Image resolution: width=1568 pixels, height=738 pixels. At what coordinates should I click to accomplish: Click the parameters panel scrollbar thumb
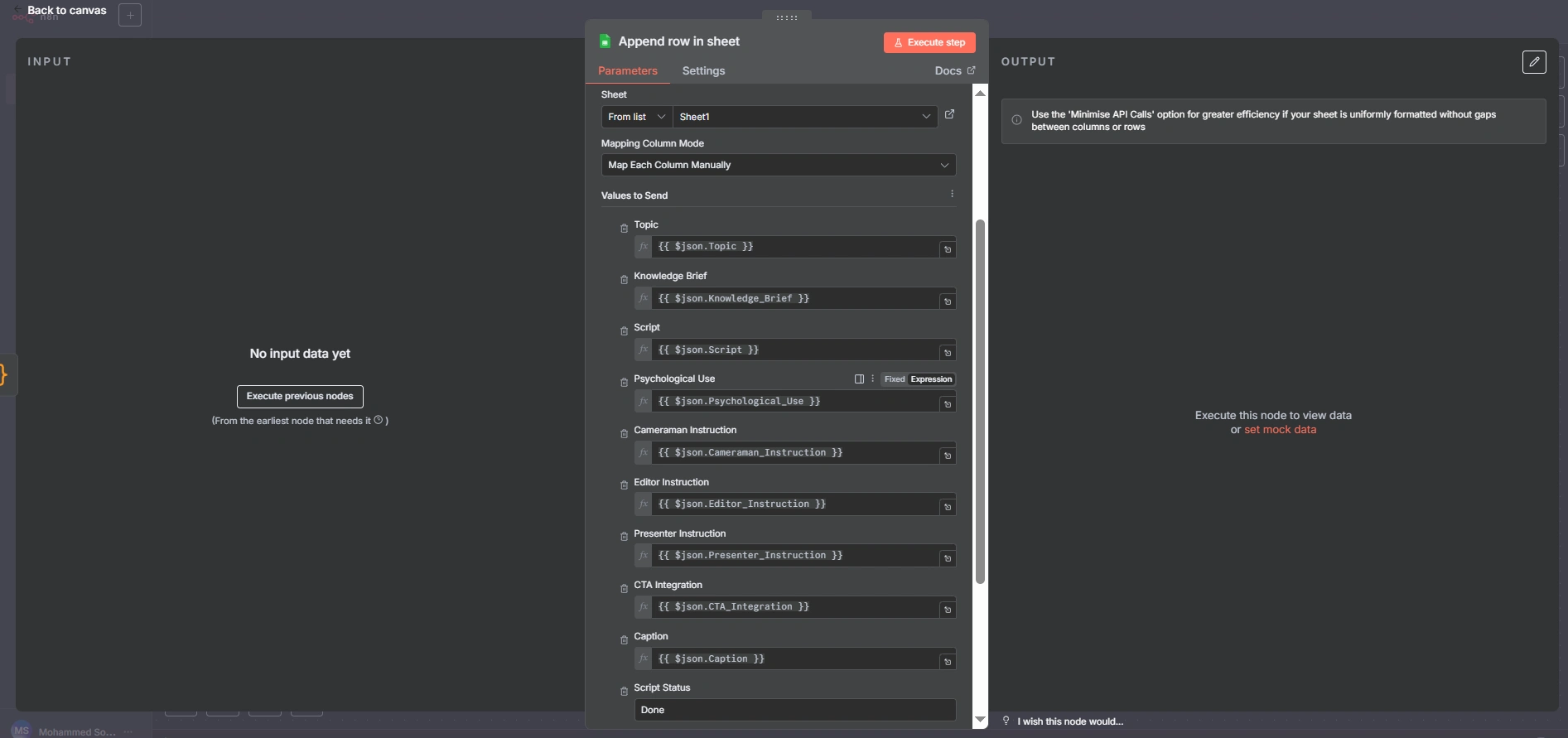click(x=980, y=402)
